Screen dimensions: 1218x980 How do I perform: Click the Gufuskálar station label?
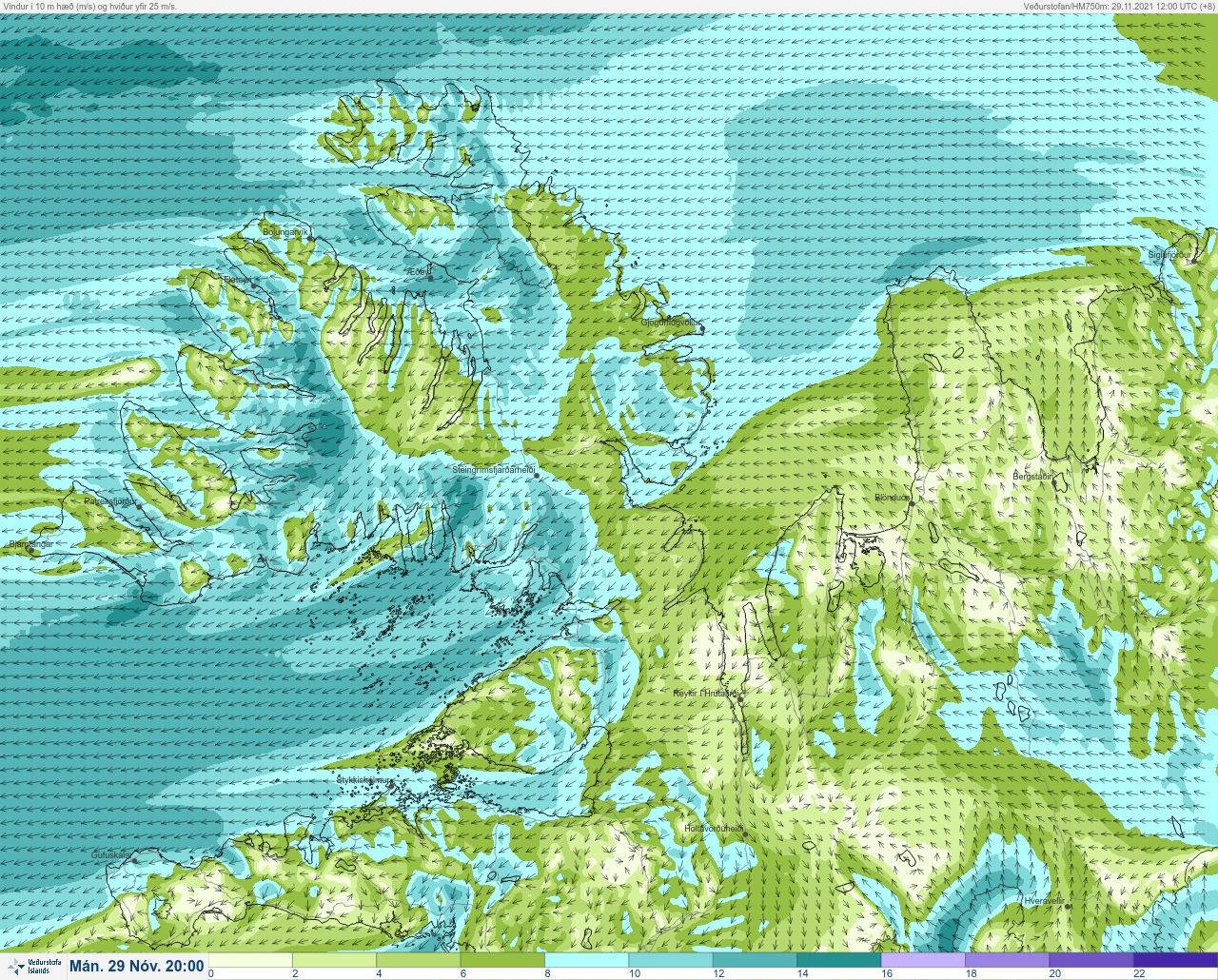[110, 855]
